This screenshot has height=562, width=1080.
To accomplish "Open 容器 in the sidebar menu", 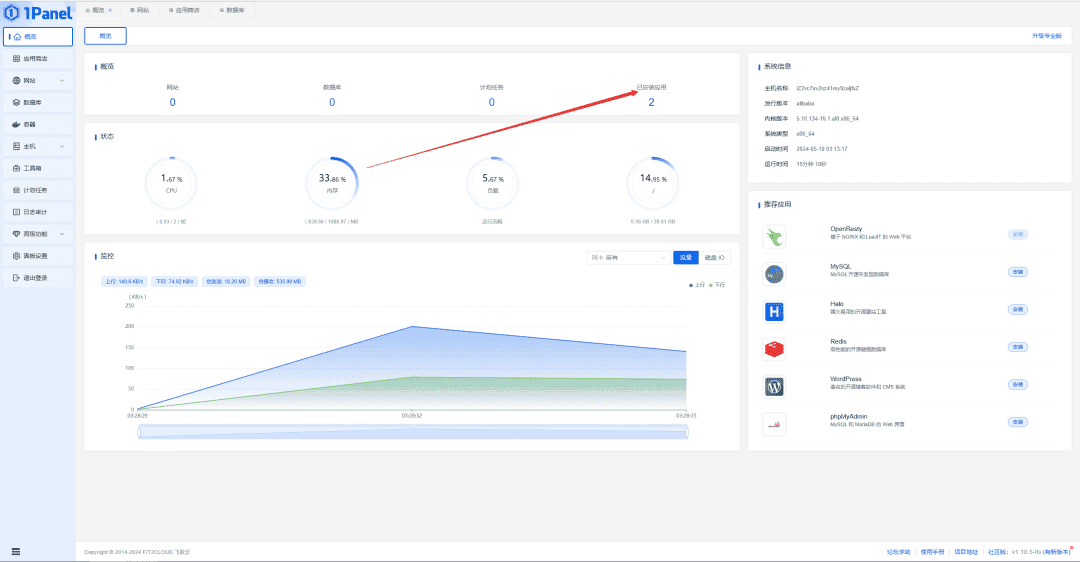I will coord(38,124).
